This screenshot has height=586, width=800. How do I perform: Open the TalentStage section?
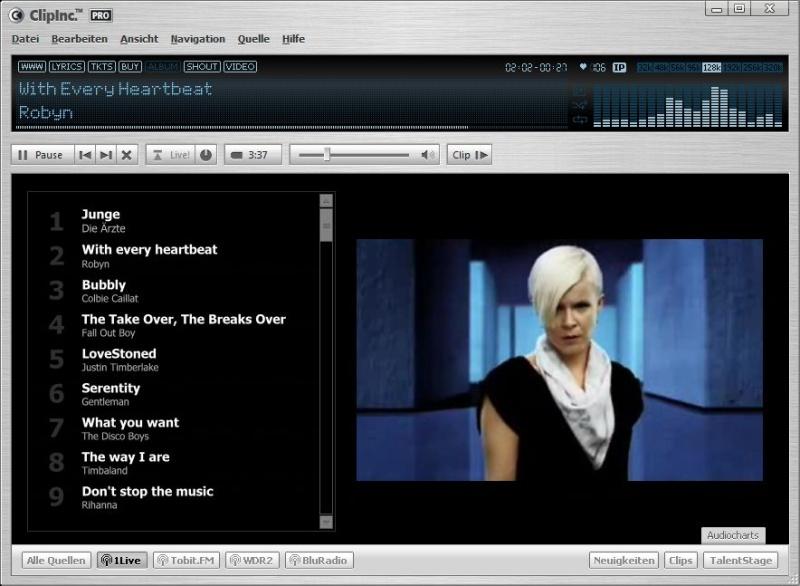click(x=740, y=560)
